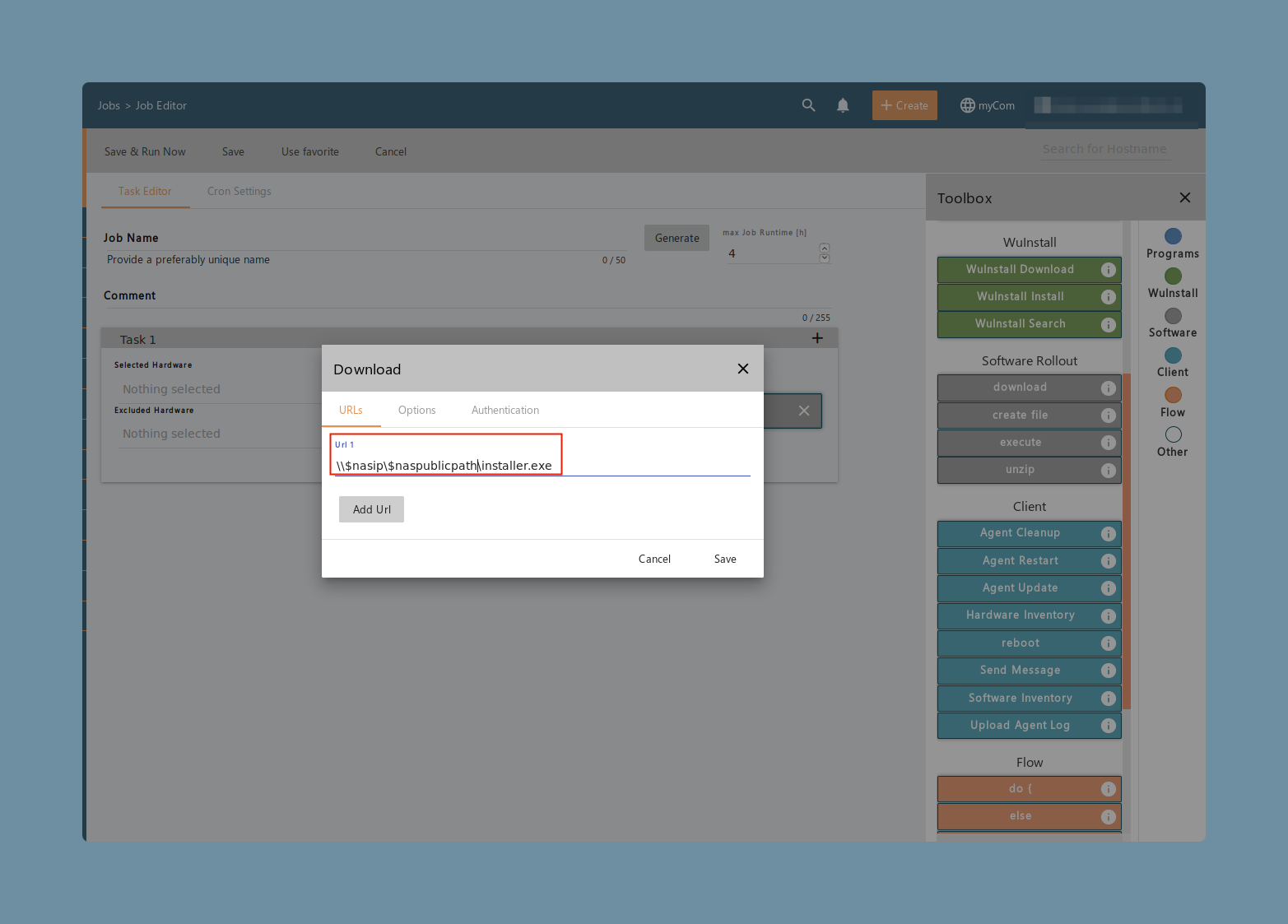Open the myCom globe icon
Image resolution: width=1288 pixels, height=924 pixels.
968,105
